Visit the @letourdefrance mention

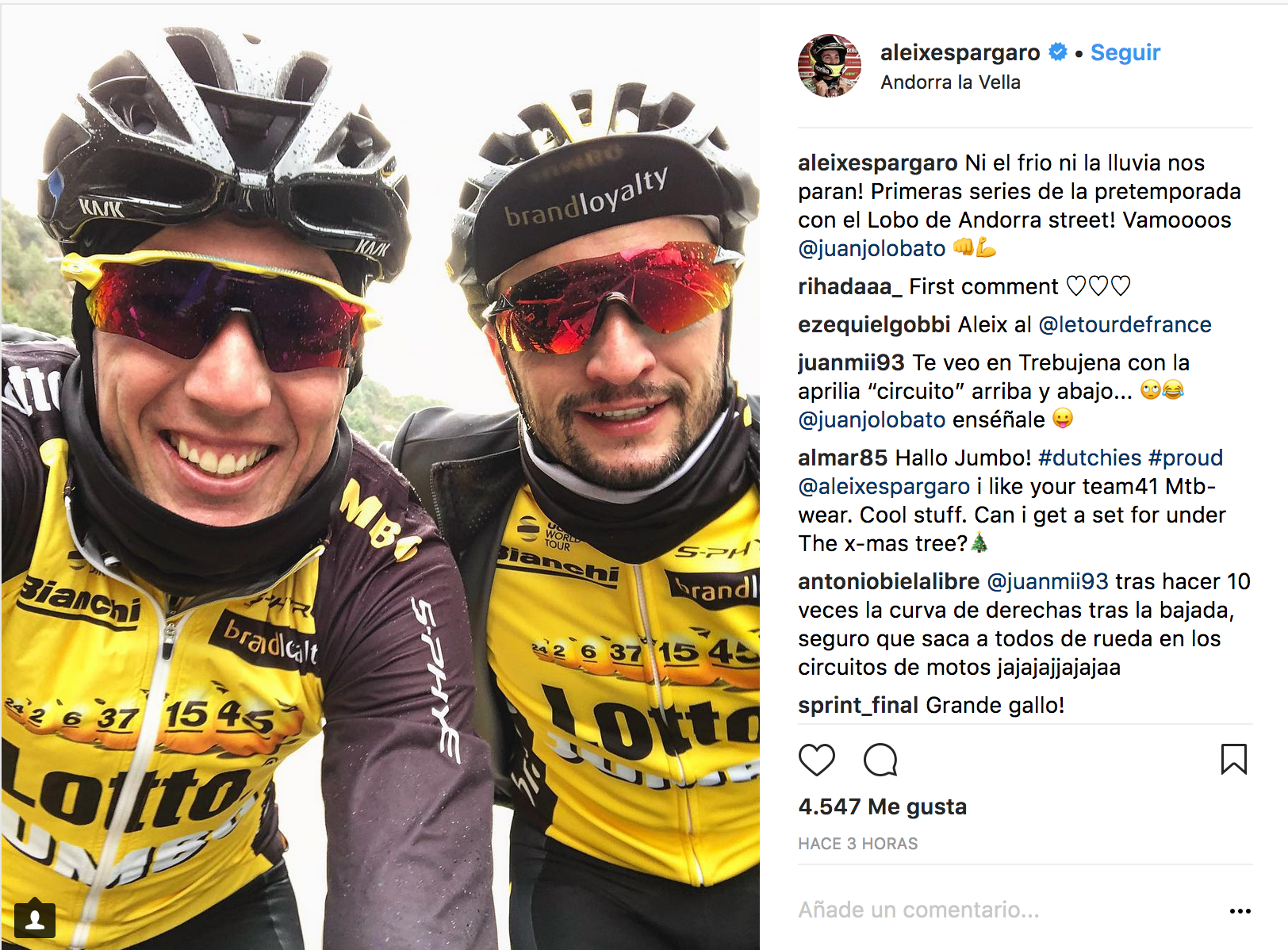coord(1125,324)
